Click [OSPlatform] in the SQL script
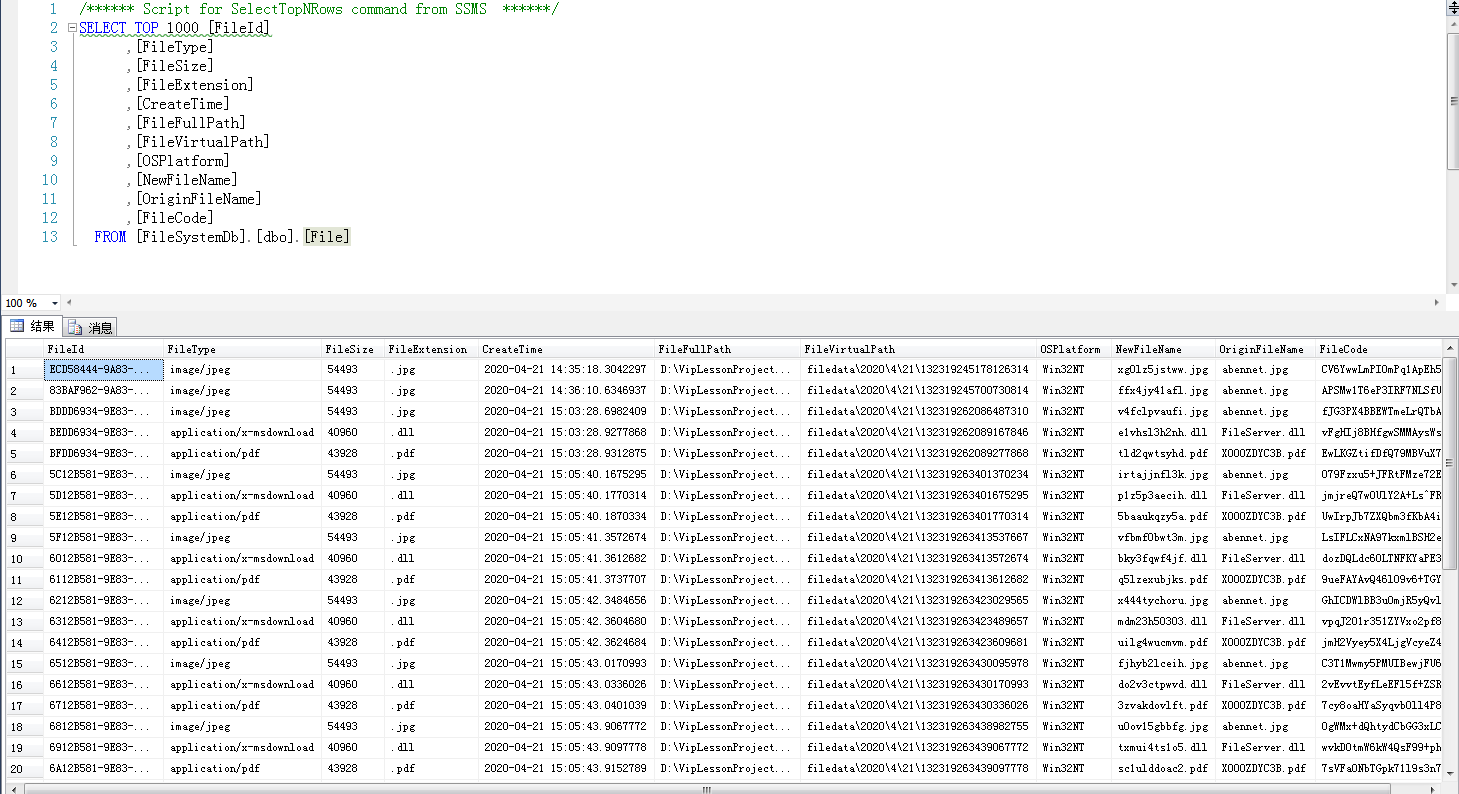1459x794 pixels. coord(183,161)
